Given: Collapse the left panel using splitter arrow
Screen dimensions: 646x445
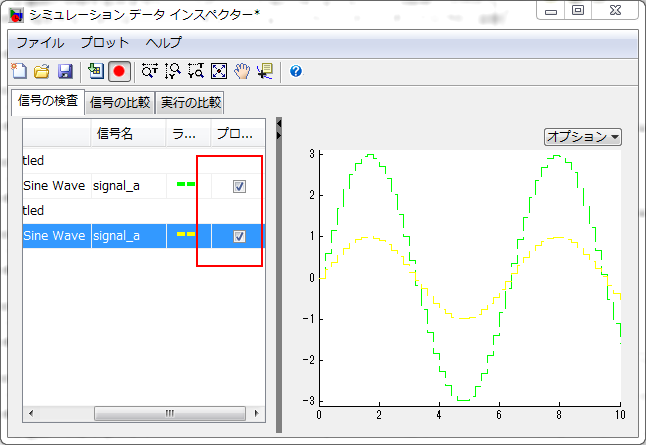Looking at the screenshot, I should [x=279, y=123].
